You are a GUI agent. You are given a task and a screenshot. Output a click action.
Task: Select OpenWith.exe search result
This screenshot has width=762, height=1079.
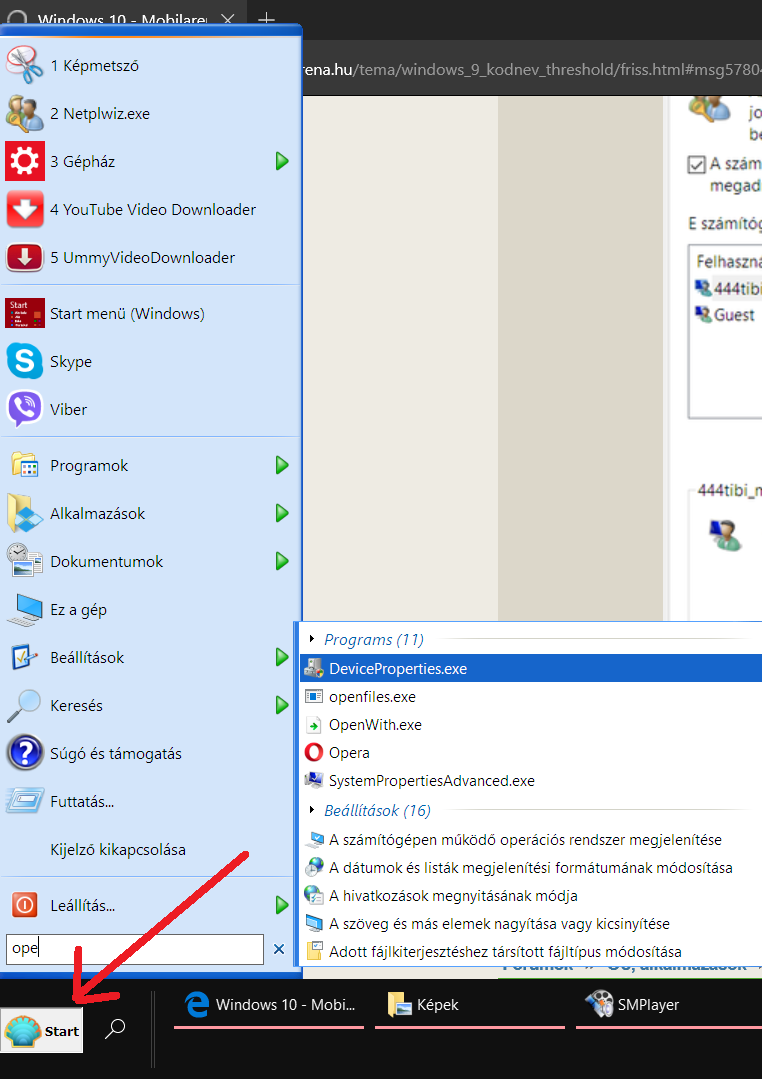531,725
